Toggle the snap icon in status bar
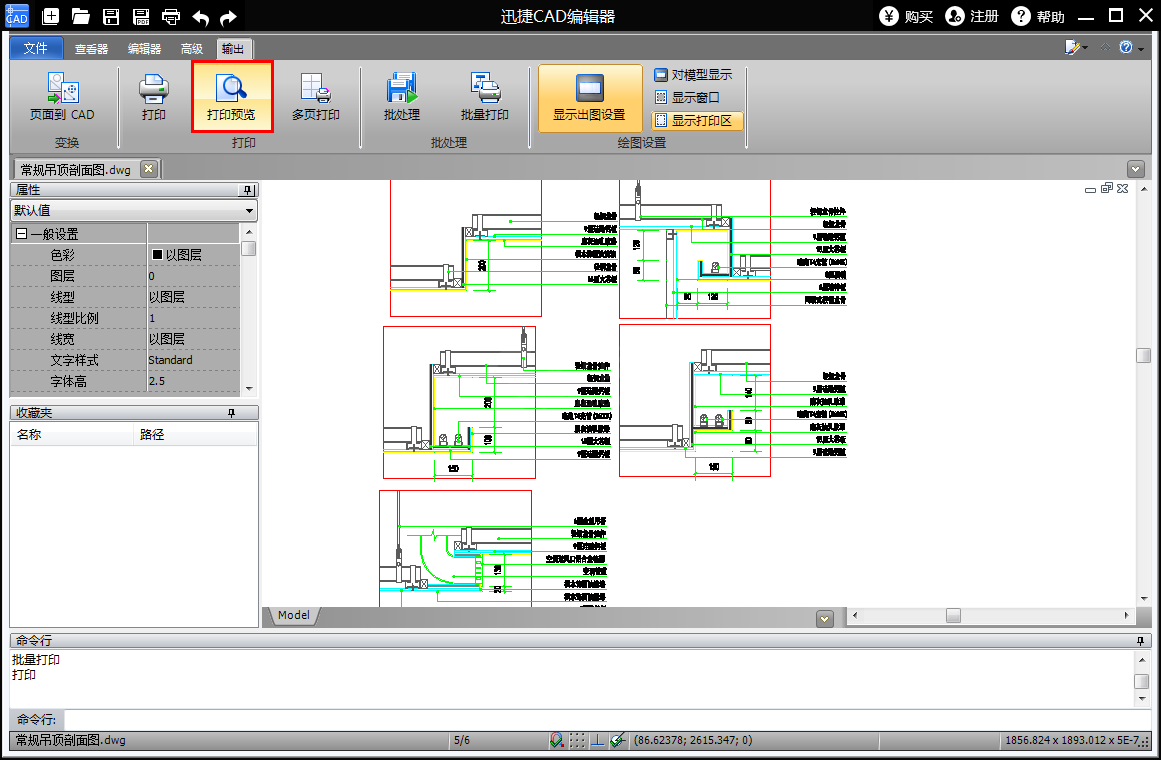1161x760 pixels. point(556,740)
